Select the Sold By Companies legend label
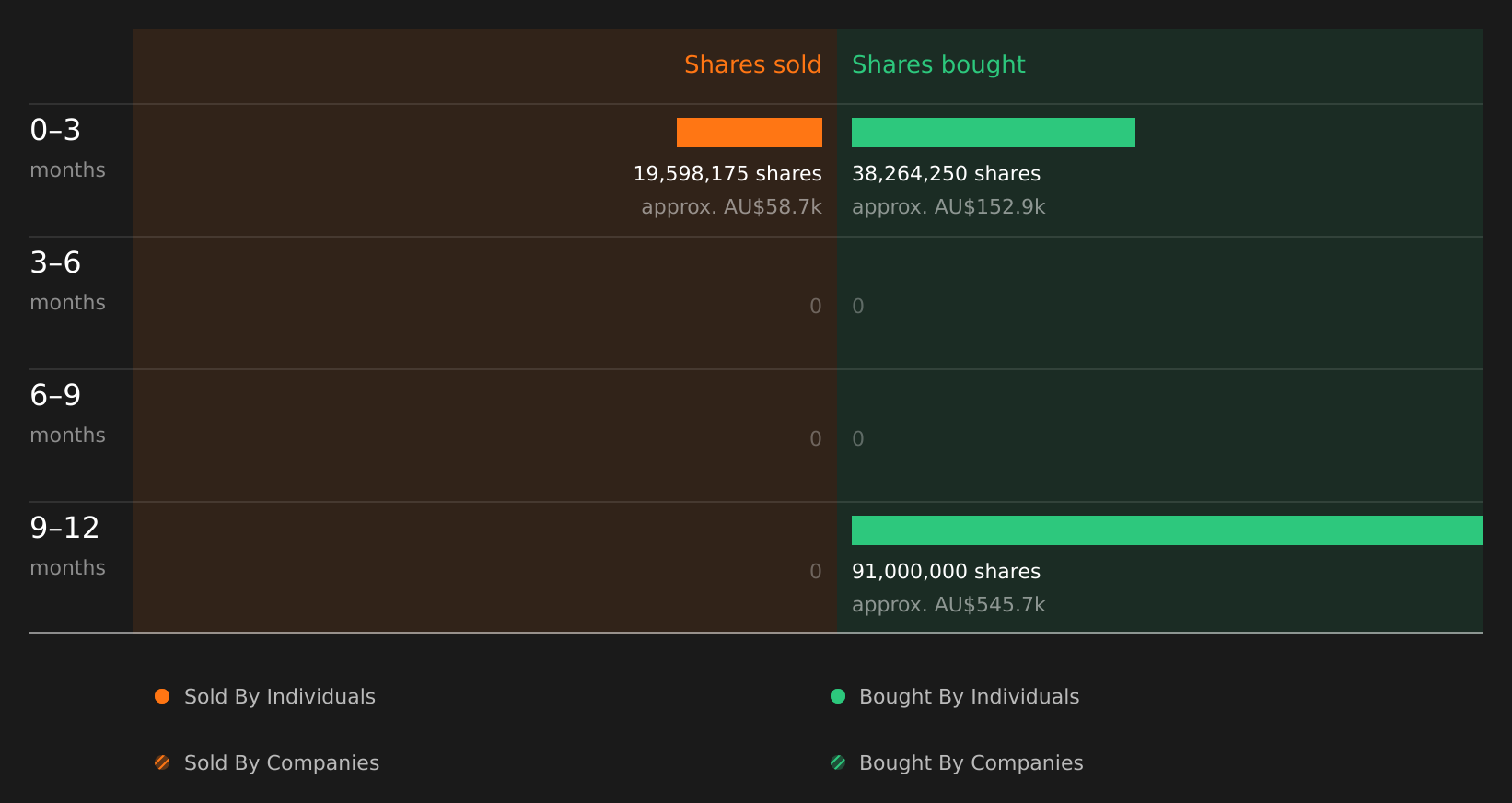1512x803 pixels. pyautogui.click(x=282, y=763)
